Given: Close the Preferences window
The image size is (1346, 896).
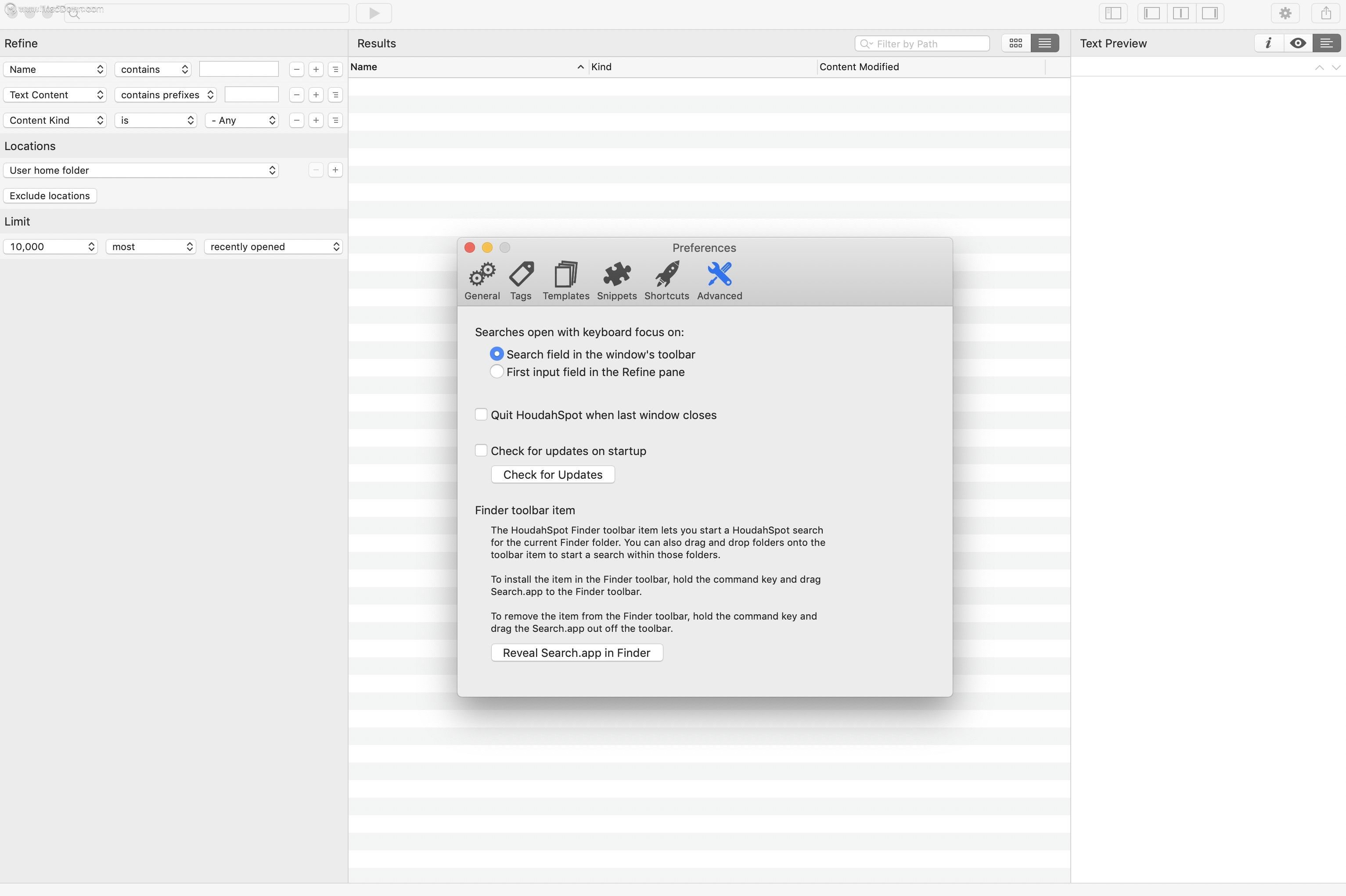Looking at the screenshot, I should pyautogui.click(x=470, y=247).
